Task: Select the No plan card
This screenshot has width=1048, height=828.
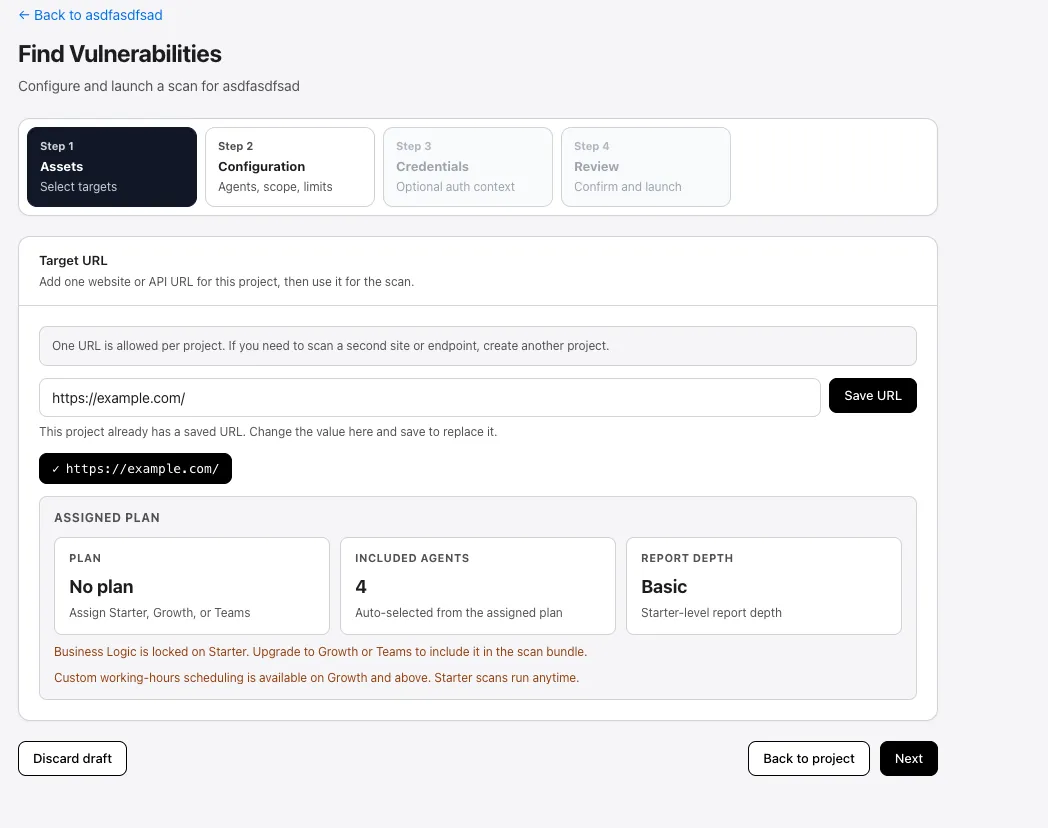Action: [191, 585]
